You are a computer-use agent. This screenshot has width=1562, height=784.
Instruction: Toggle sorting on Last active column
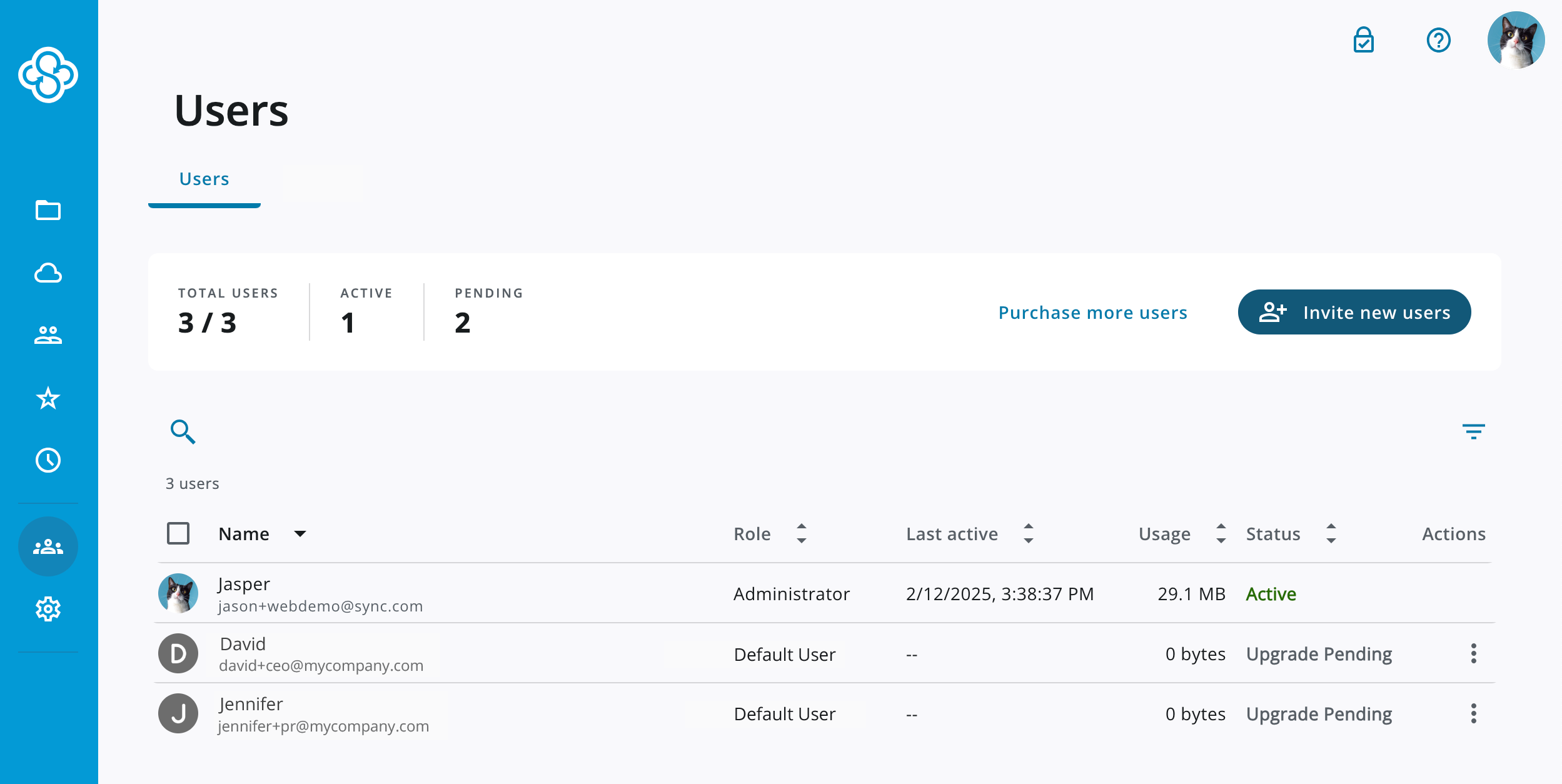tap(1028, 534)
